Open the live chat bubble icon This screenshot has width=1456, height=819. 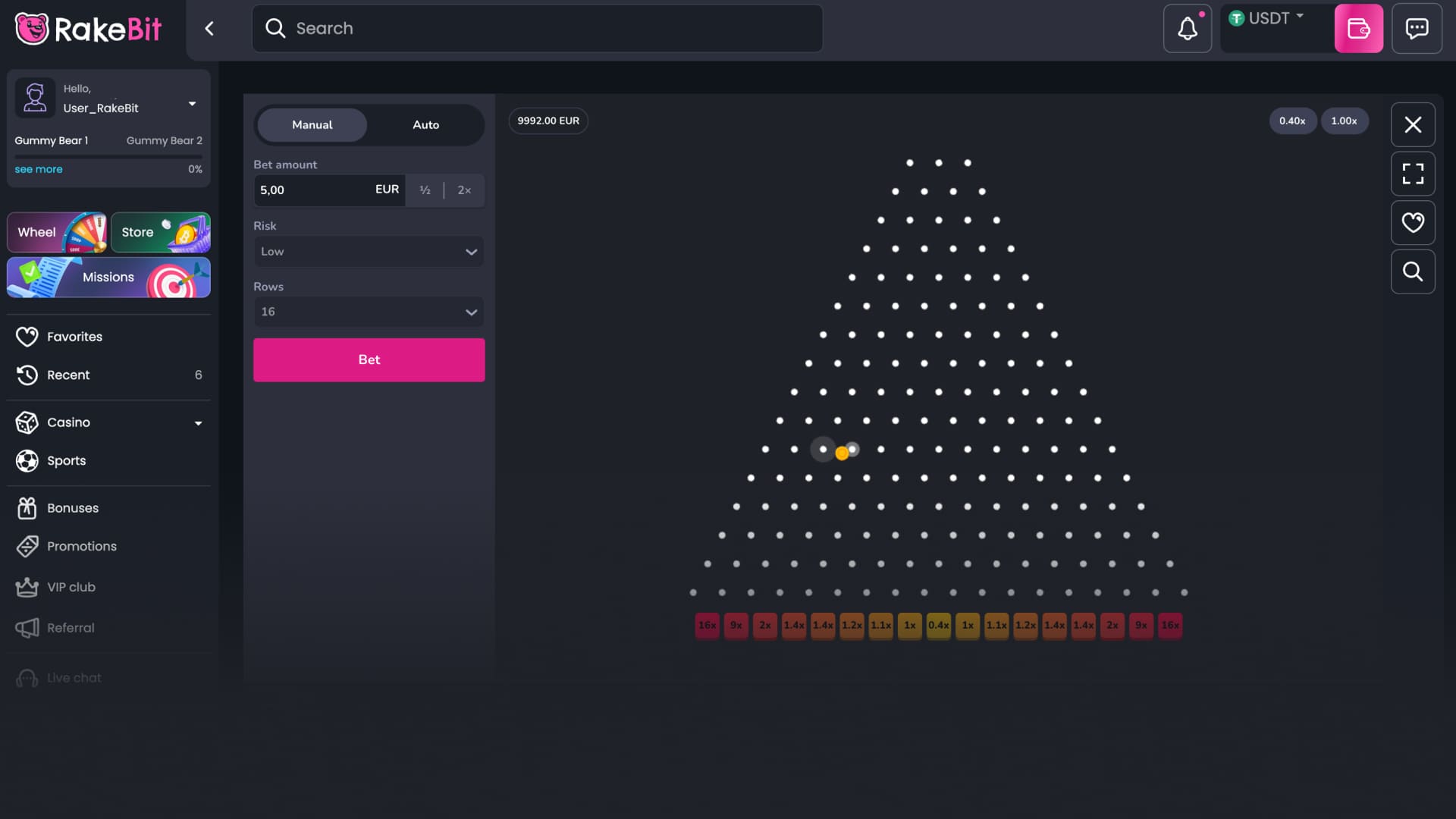1417,28
